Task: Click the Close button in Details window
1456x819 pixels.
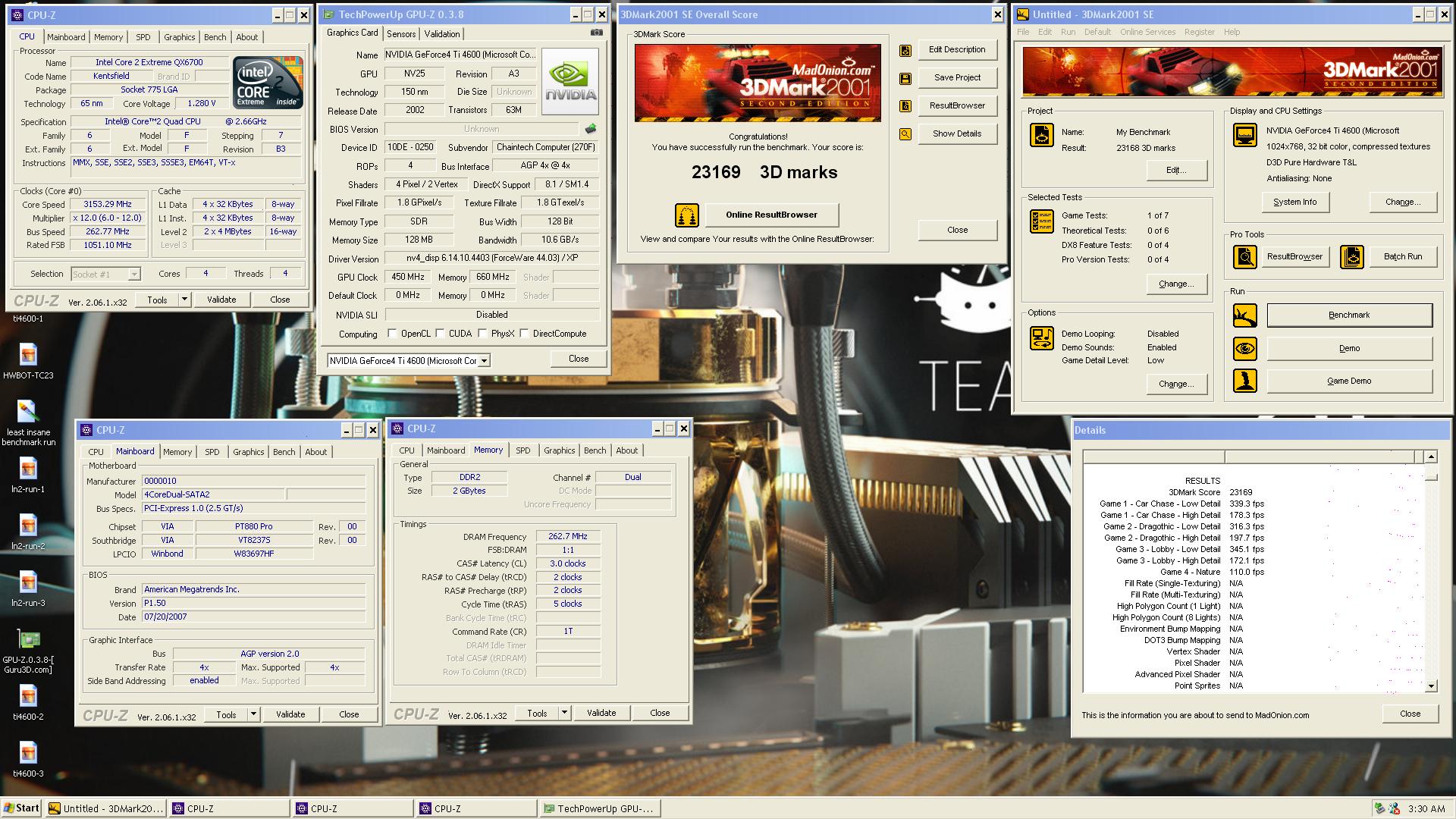Action: [1410, 714]
